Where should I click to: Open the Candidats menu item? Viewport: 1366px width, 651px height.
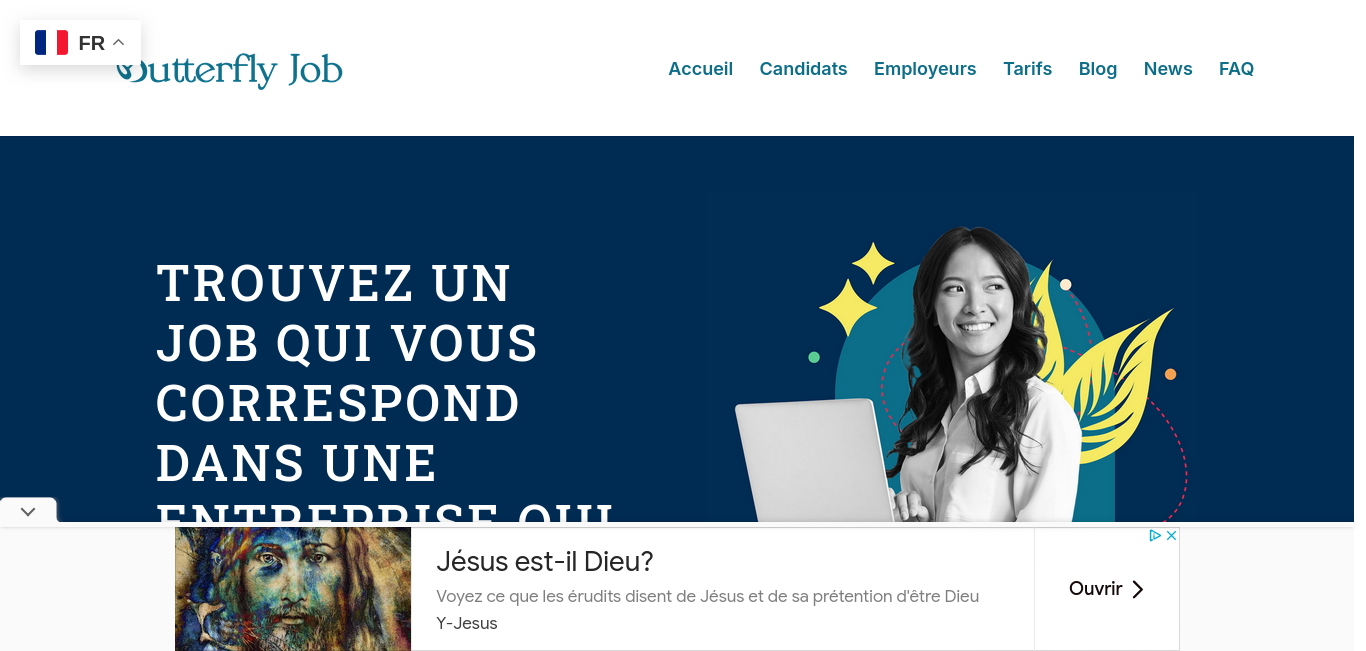click(803, 69)
